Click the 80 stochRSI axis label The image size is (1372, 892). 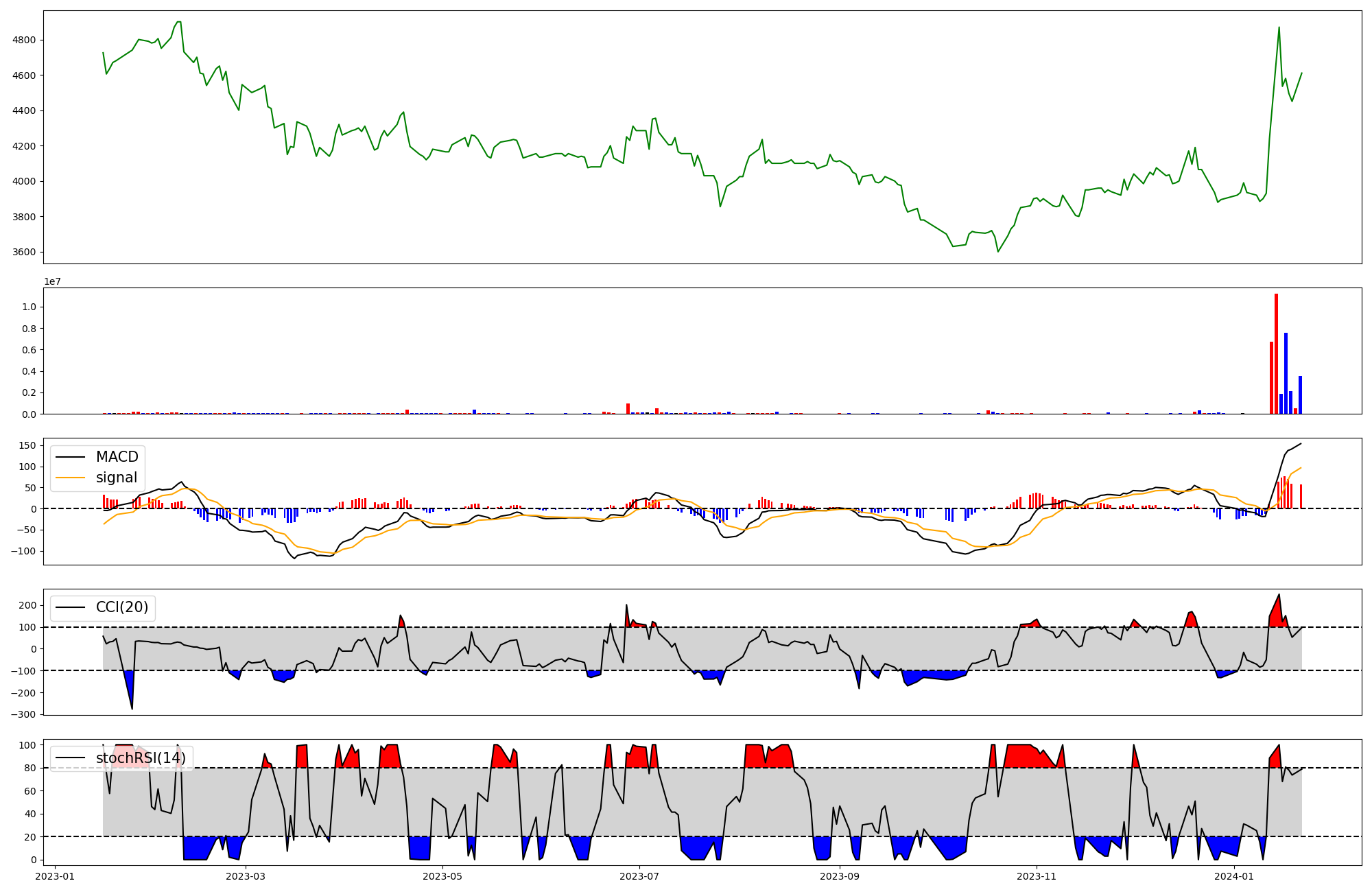[x=30, y=768]
